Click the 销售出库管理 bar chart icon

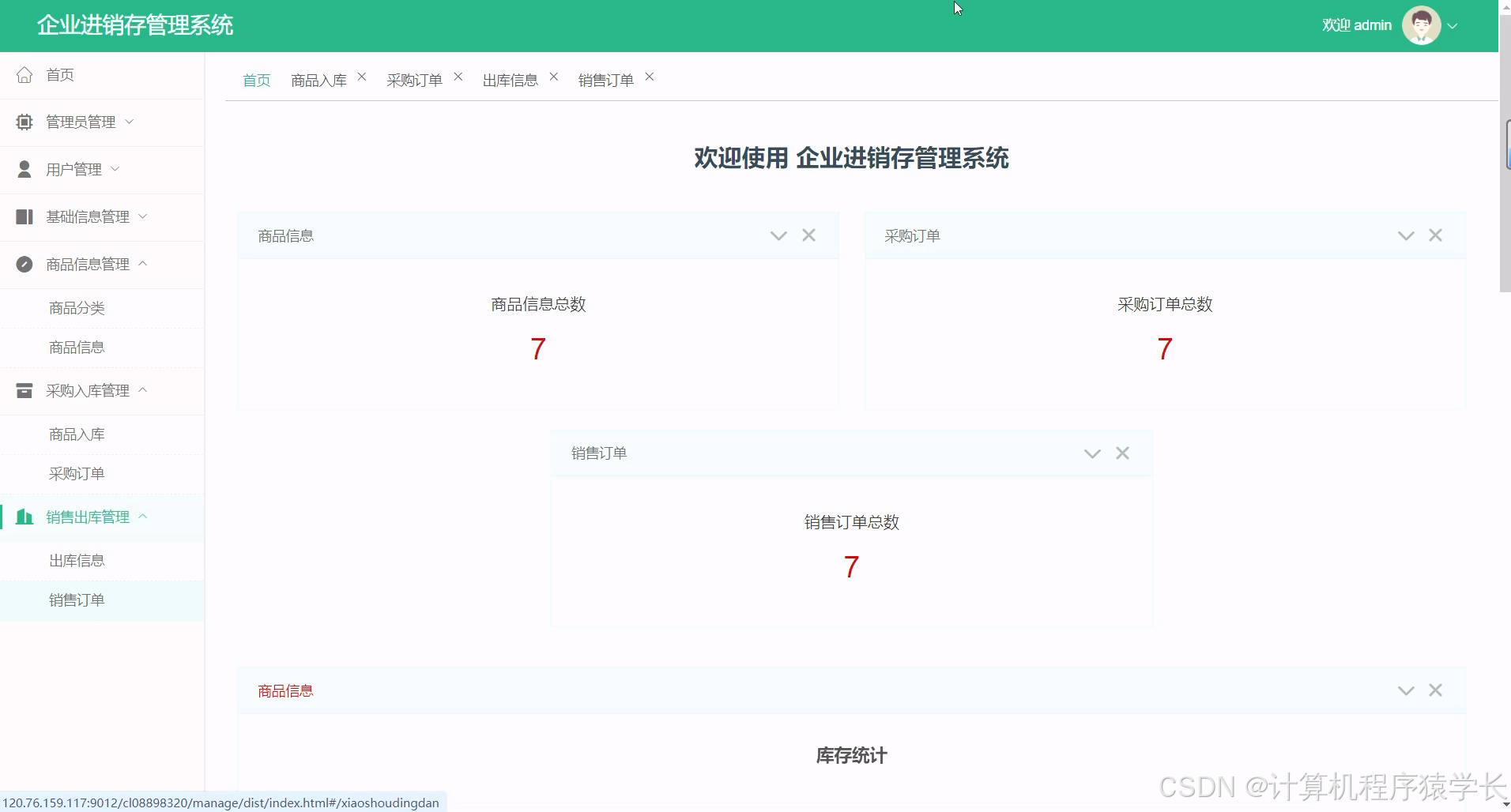click(24, 517)
